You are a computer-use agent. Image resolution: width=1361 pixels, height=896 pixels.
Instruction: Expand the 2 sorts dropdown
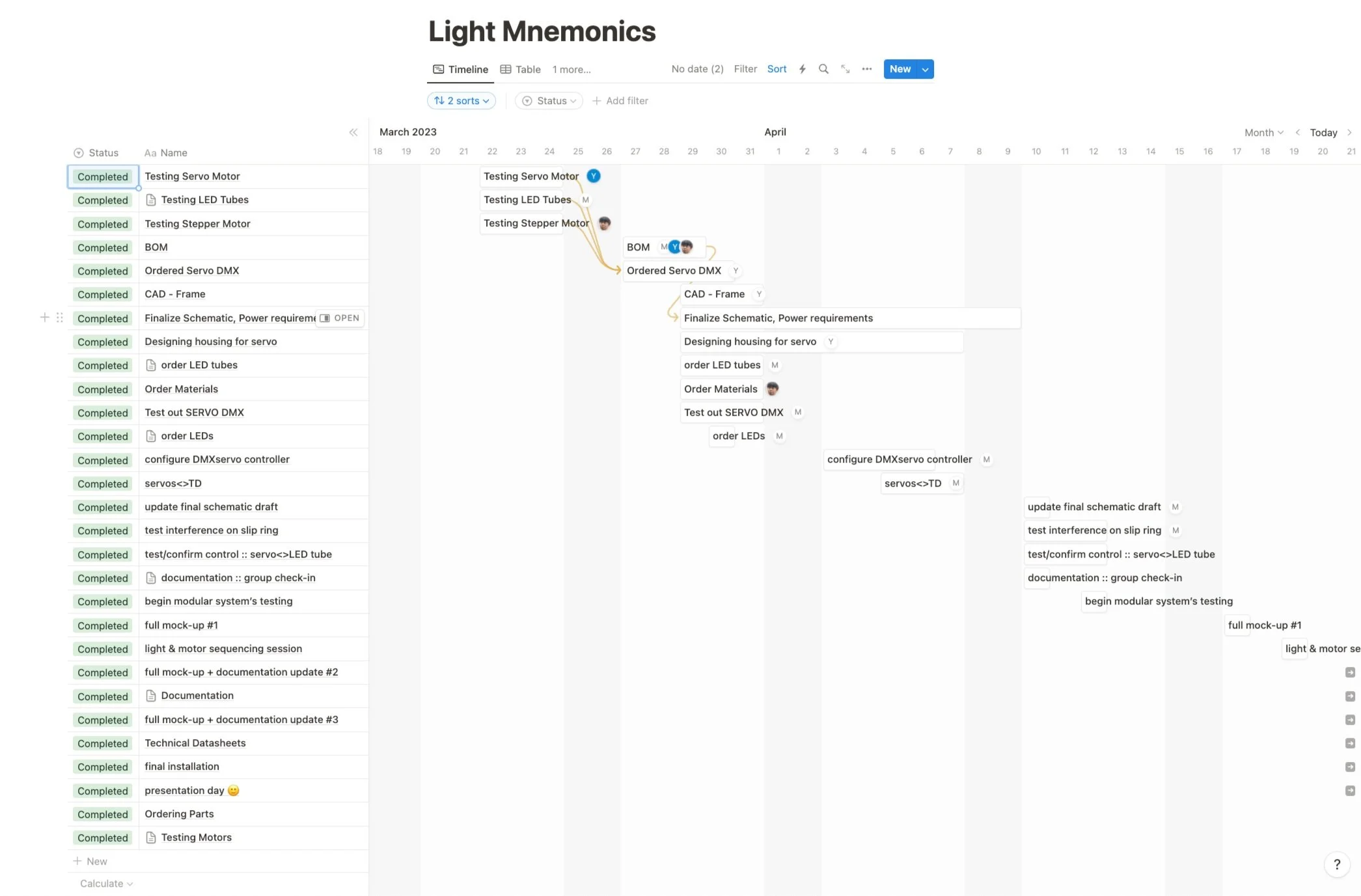pyautogui.click(x=461, y=101)
